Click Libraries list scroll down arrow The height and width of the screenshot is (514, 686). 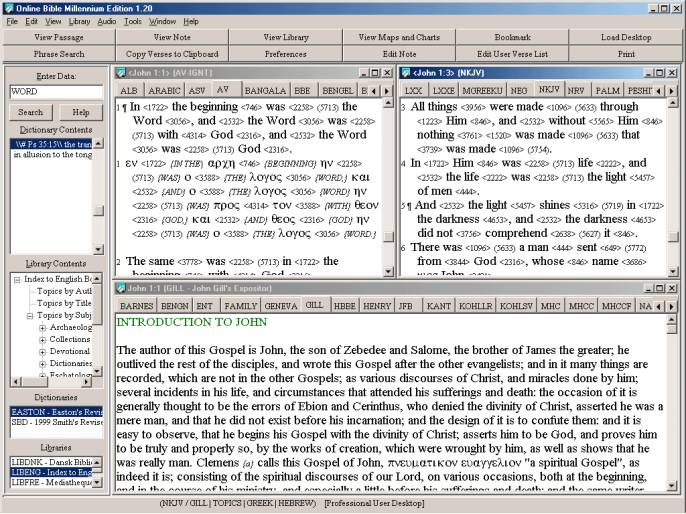[98, 483]
